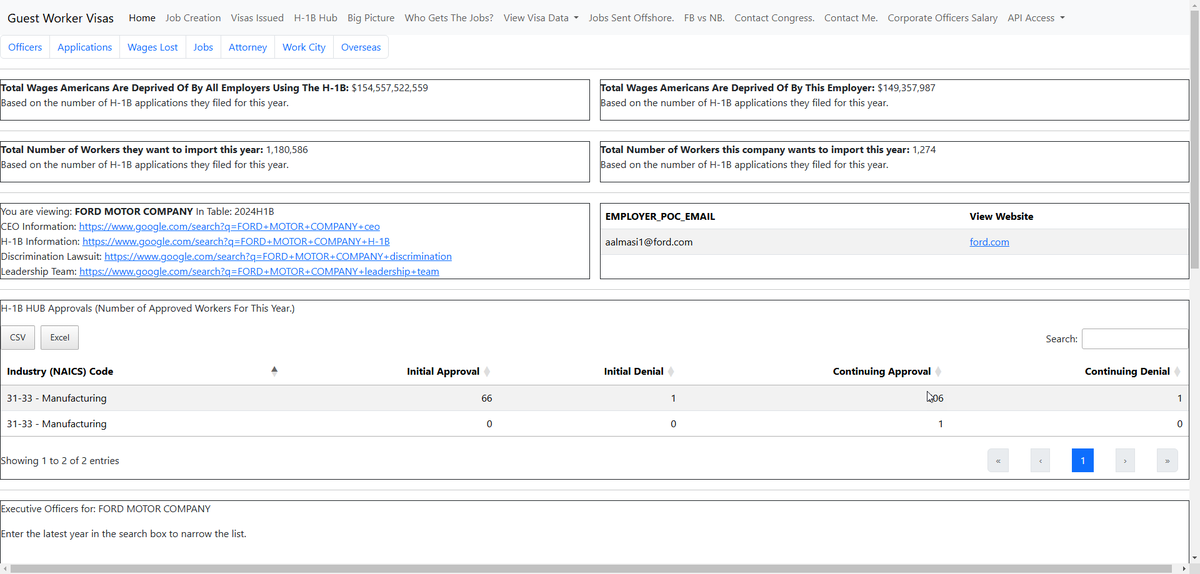Switch to the Jobs tab
The height and width of the screenshot is (574, 1200).
(x=203, y=47)
